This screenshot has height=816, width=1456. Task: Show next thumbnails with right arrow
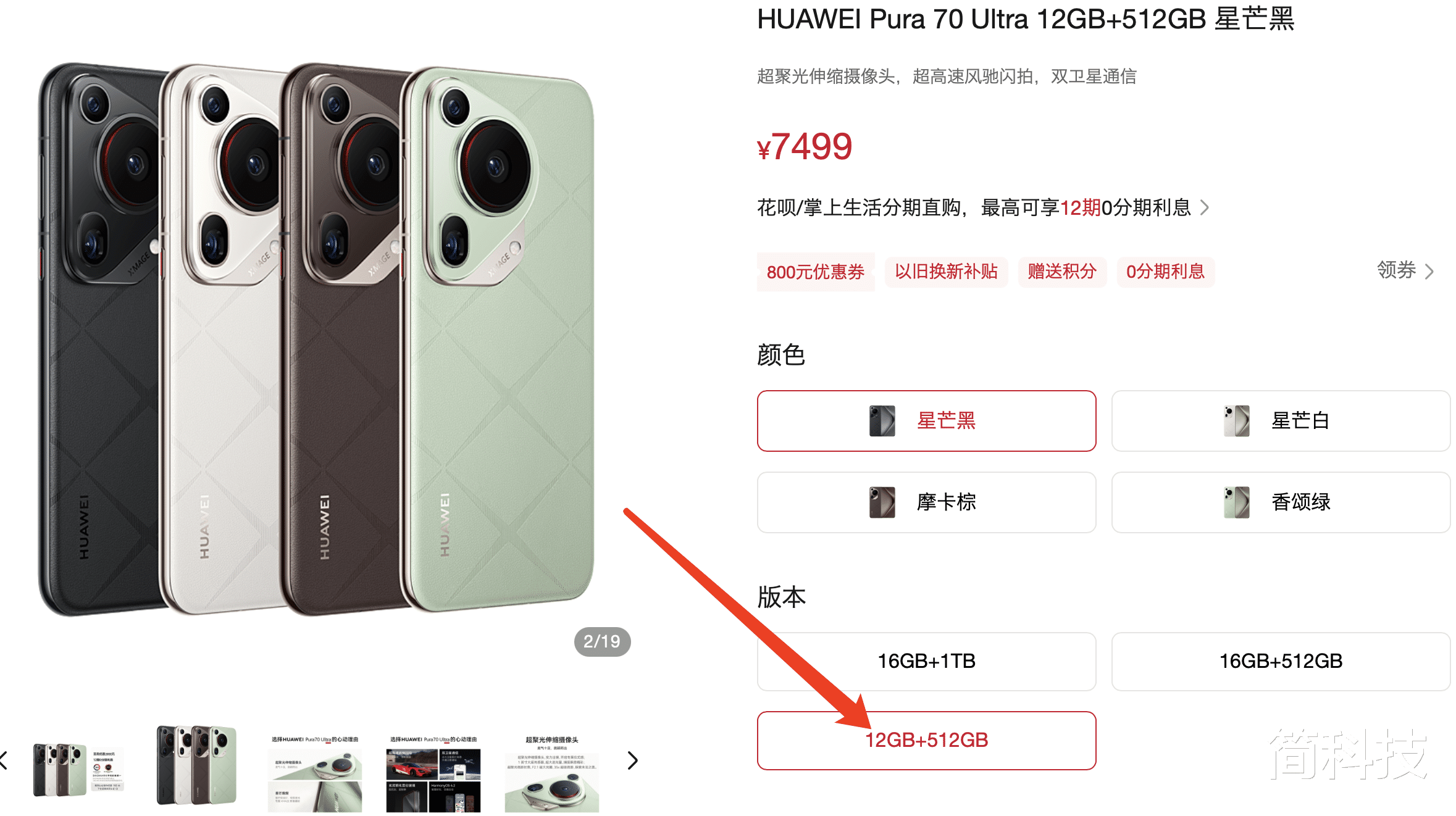632,760
